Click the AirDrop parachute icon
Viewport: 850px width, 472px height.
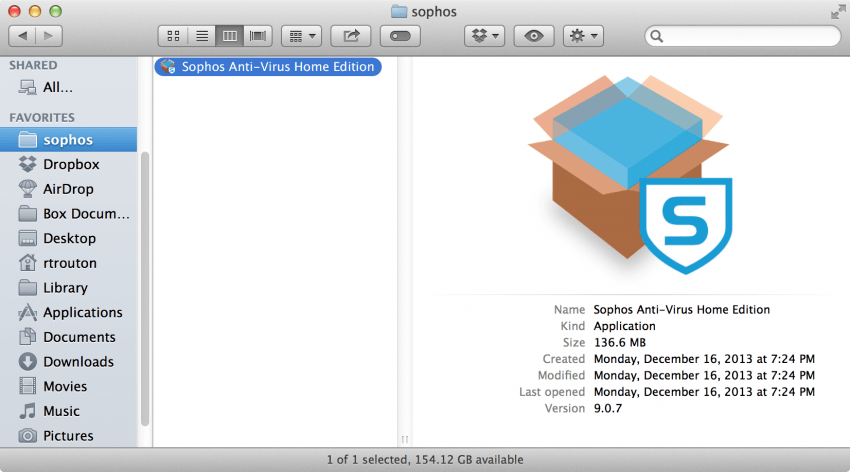[x=27, y=189]
